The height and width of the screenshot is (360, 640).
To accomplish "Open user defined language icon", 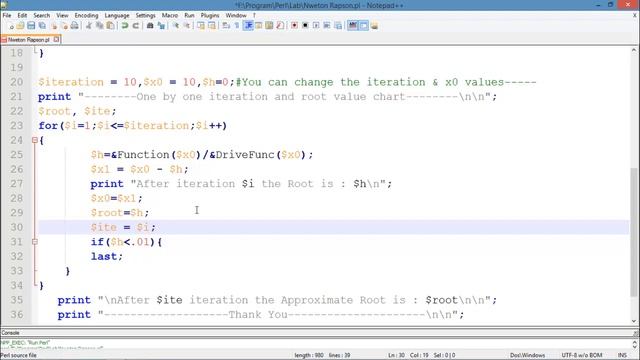I will [x=258, y=26].
